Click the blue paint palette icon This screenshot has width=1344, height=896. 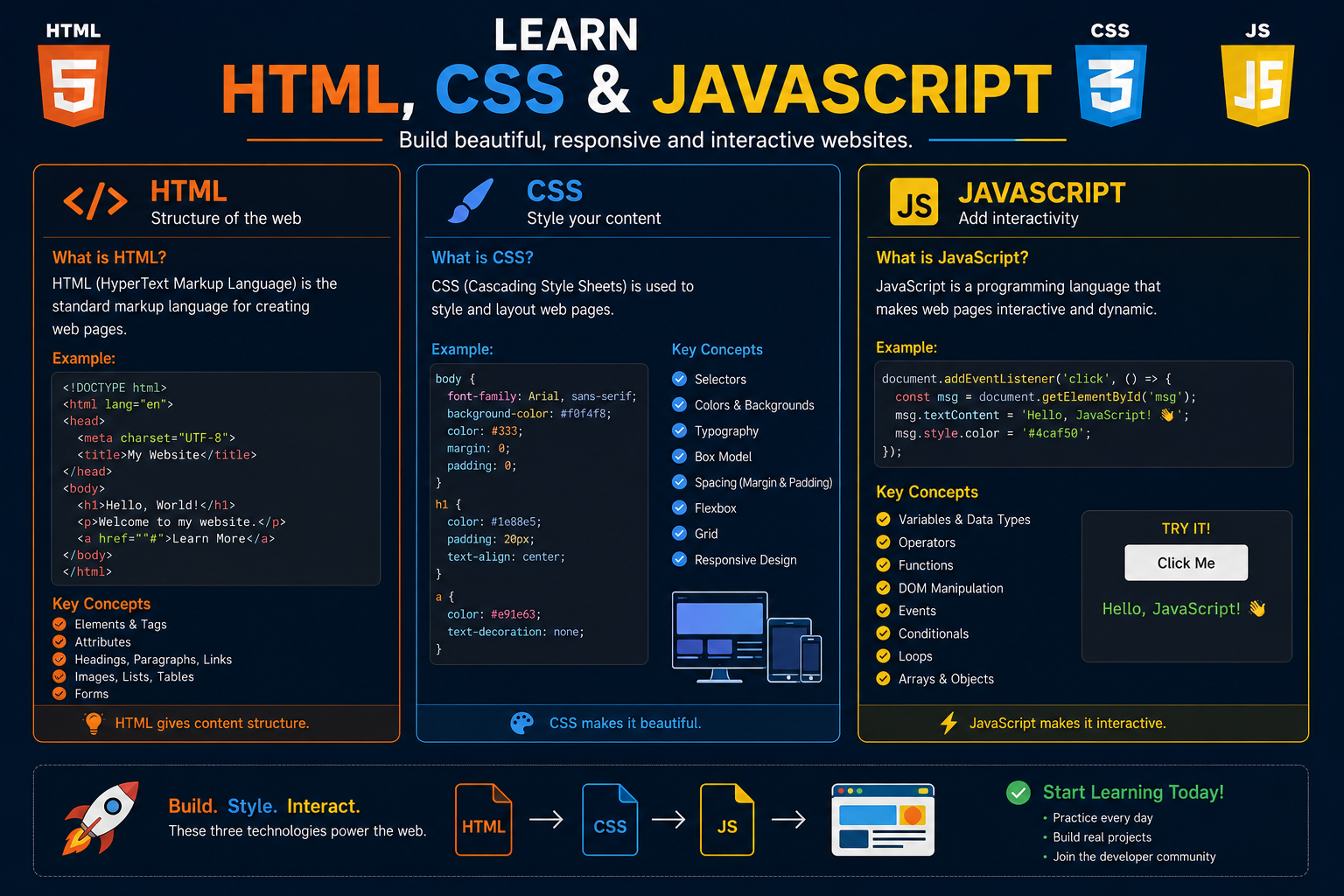click(522, 723)
